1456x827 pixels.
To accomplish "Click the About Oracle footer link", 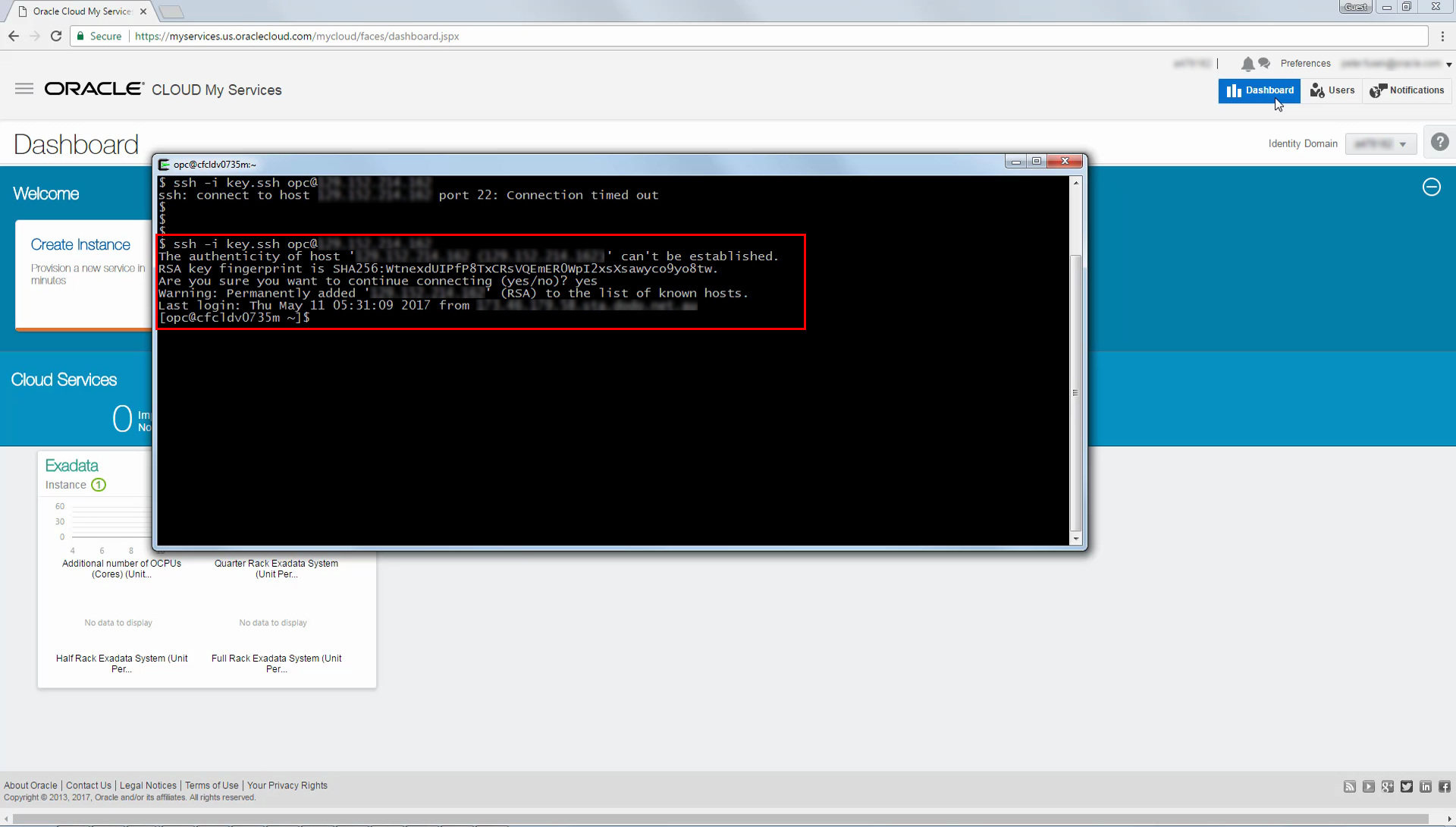I will click(x=30, y=785).
